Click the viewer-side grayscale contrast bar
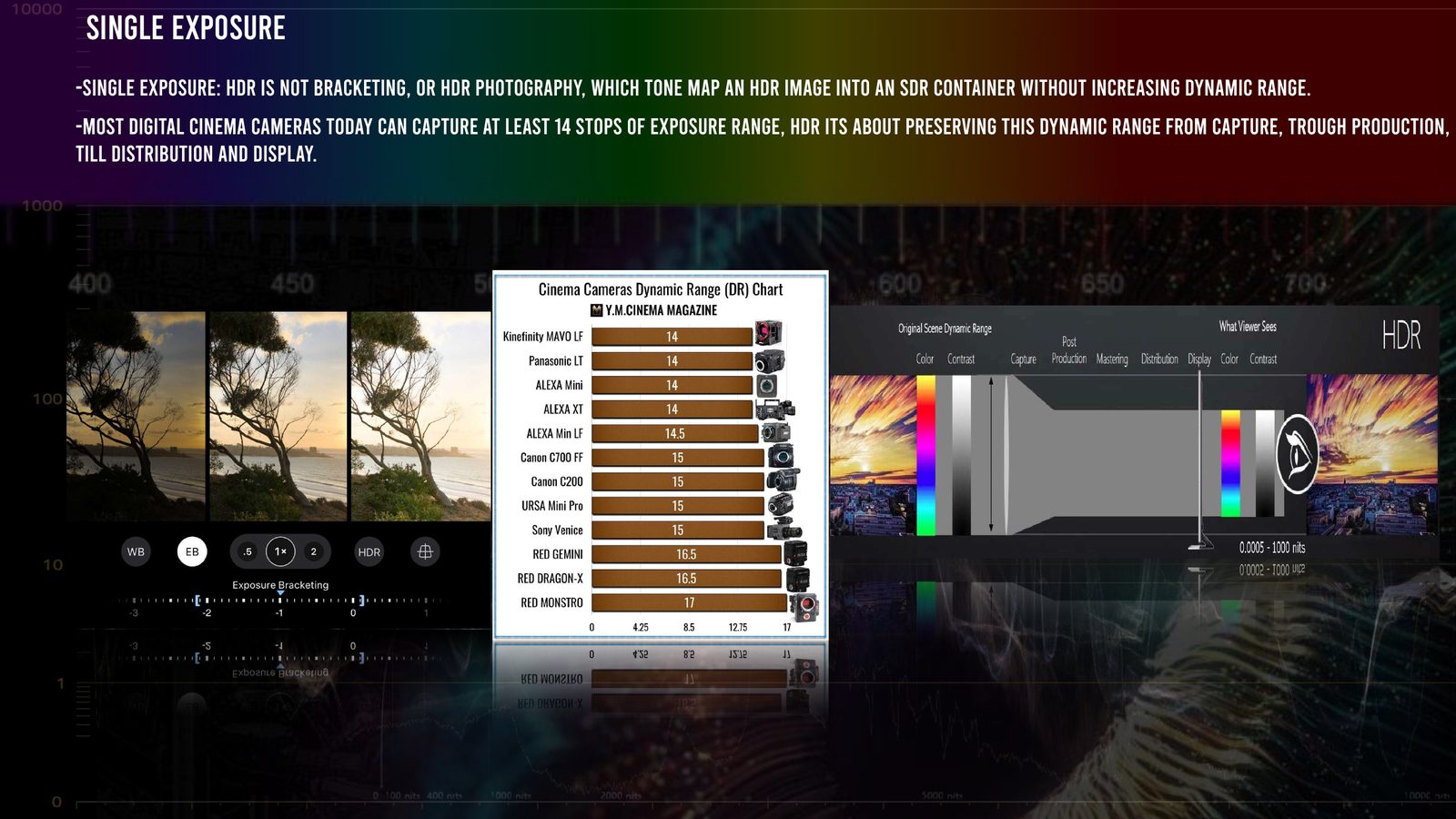1456x819 pixels. (1265, 463)
